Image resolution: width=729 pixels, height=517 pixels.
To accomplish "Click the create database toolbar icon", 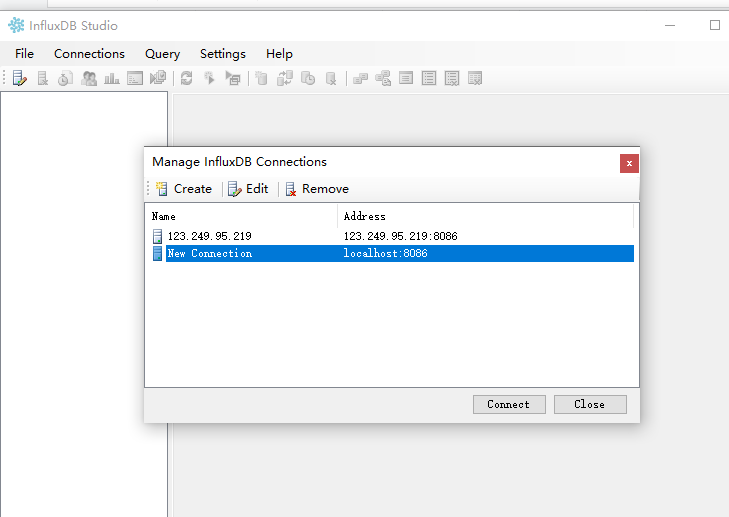I will point(262,78).
